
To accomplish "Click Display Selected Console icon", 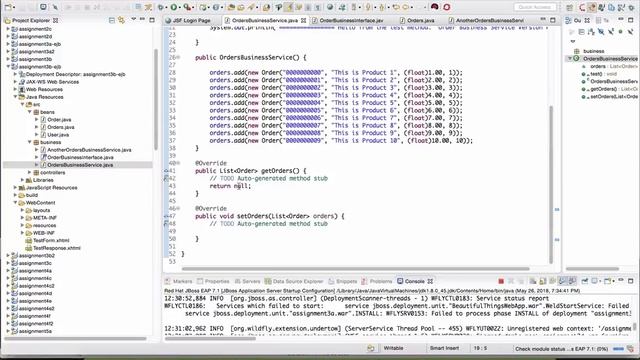I will click(x=595, y=281).
